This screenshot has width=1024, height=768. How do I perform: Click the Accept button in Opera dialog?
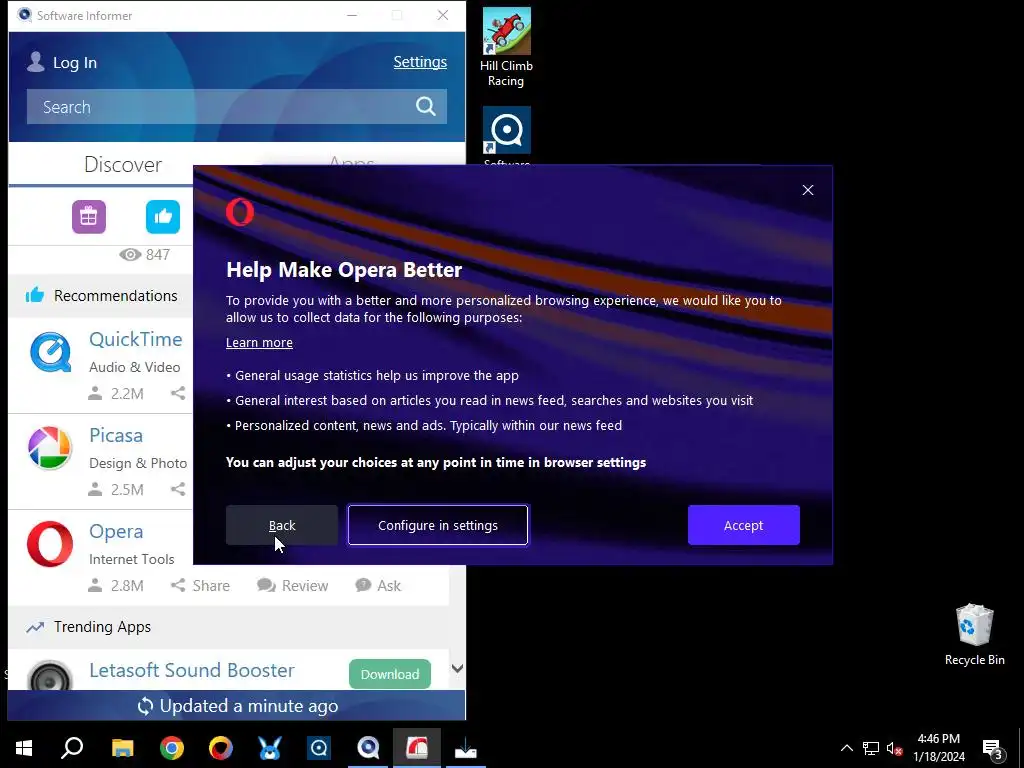743,525
